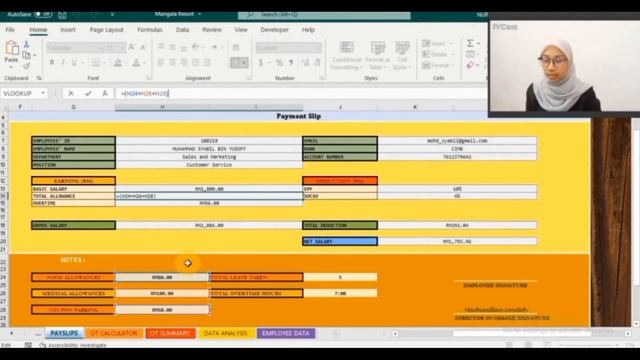The image size is (640, 360).
Task: Open the Insert ribbon tab
Action: (x=68, y=30)
